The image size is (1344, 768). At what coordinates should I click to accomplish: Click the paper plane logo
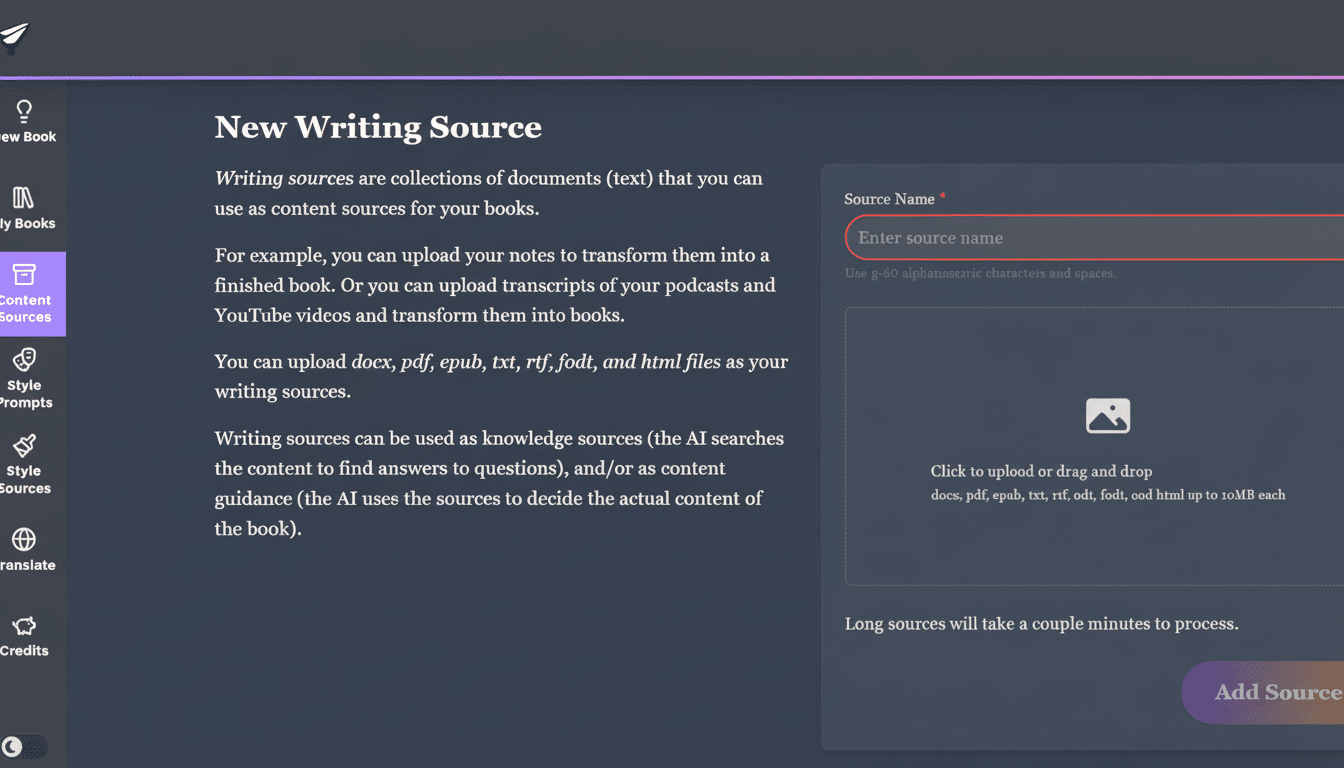coord(16,35)
